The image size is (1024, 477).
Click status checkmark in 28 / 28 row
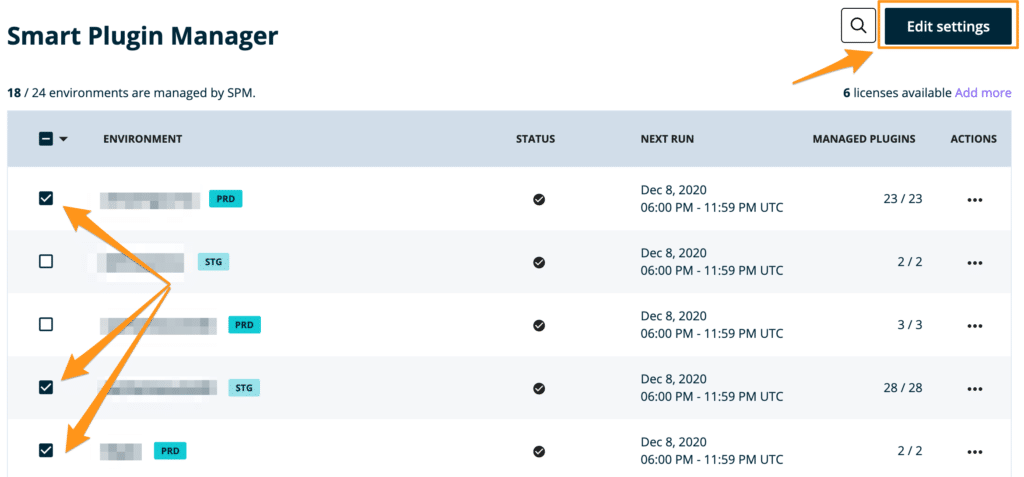(539, 388)
